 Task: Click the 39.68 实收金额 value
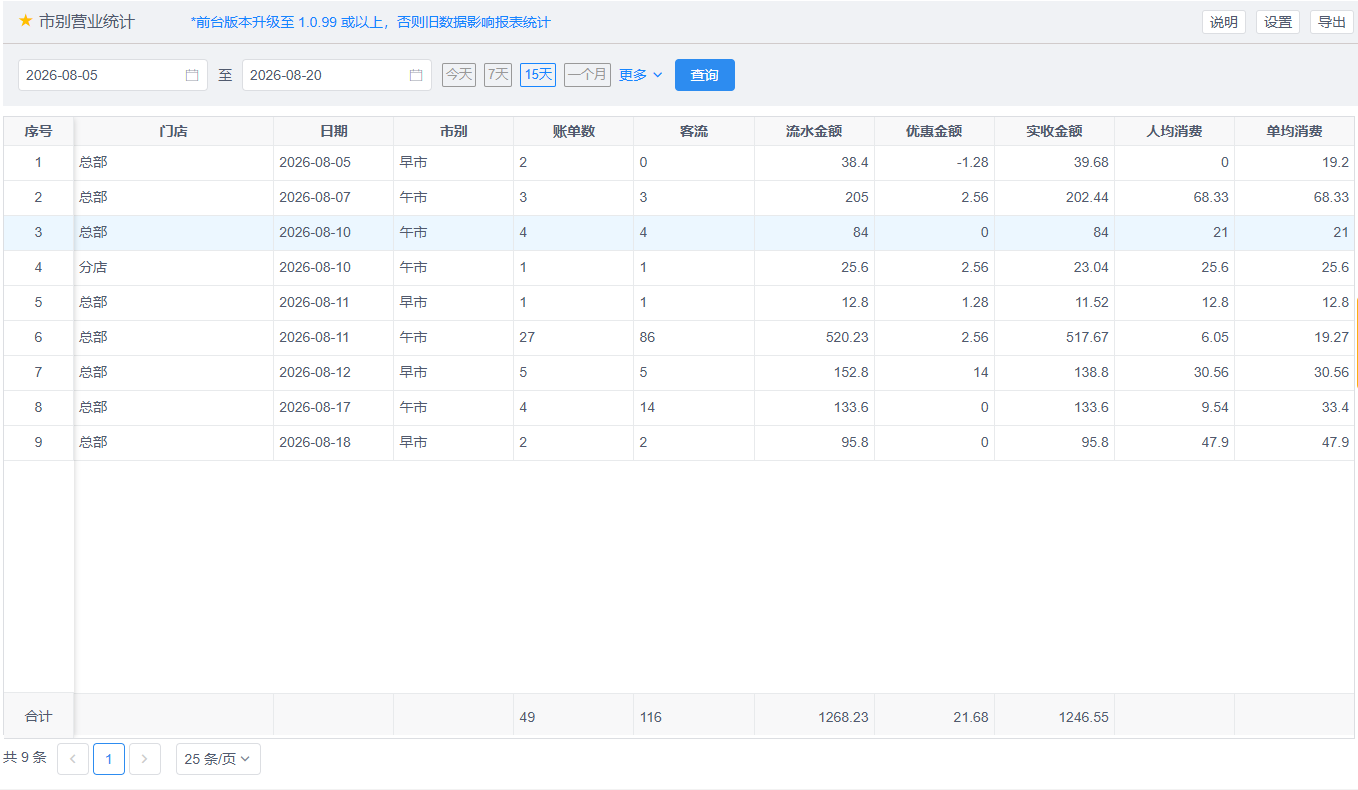coord(1091,162)
